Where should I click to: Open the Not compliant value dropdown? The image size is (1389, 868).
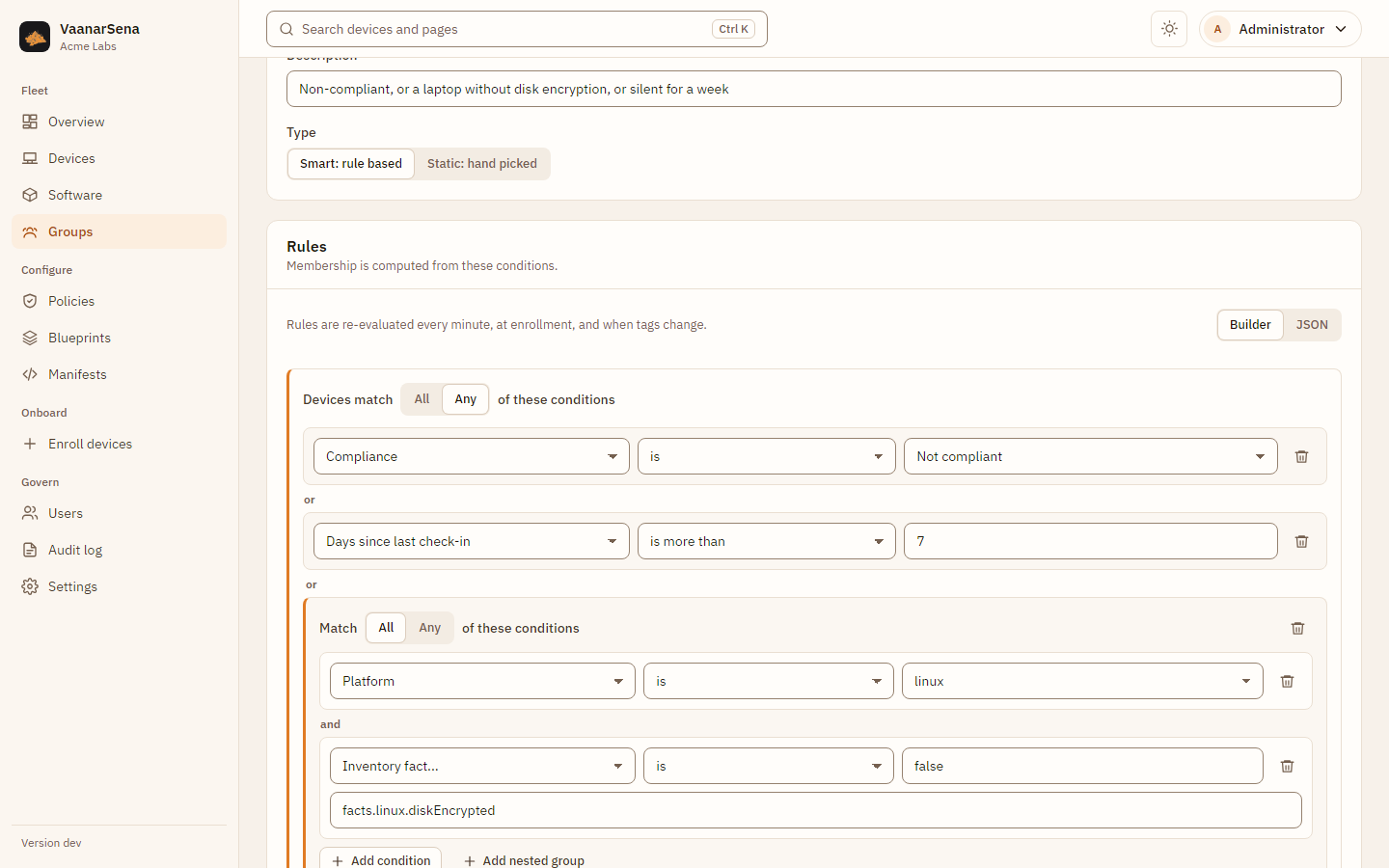(x=1091, y=456)
